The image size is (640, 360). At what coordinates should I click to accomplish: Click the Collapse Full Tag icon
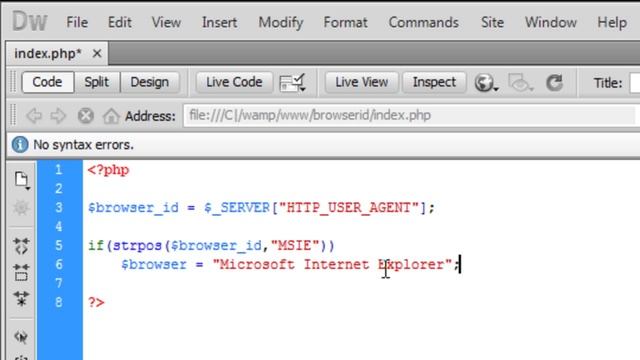(x=21, y=246)
